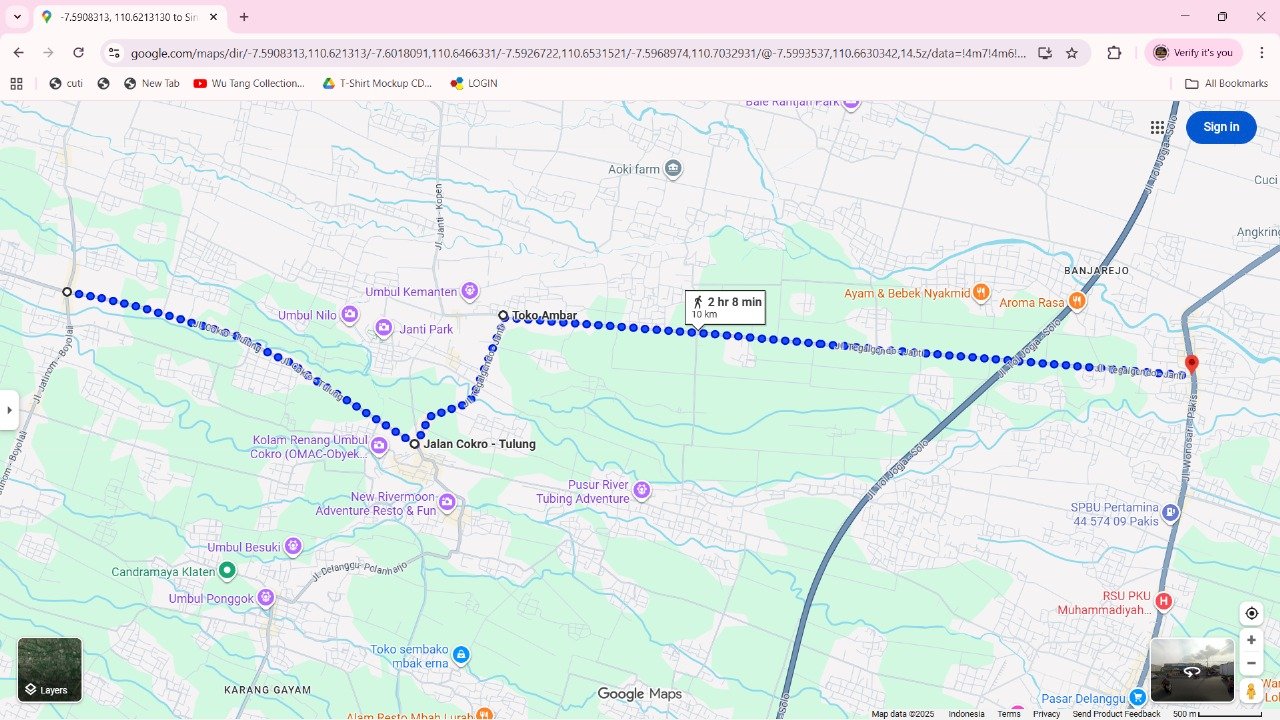Screen dimensions: 1280x720
Task: Expand the collapsed side panel
Action: pyautogui.click(x=9, y=410)
